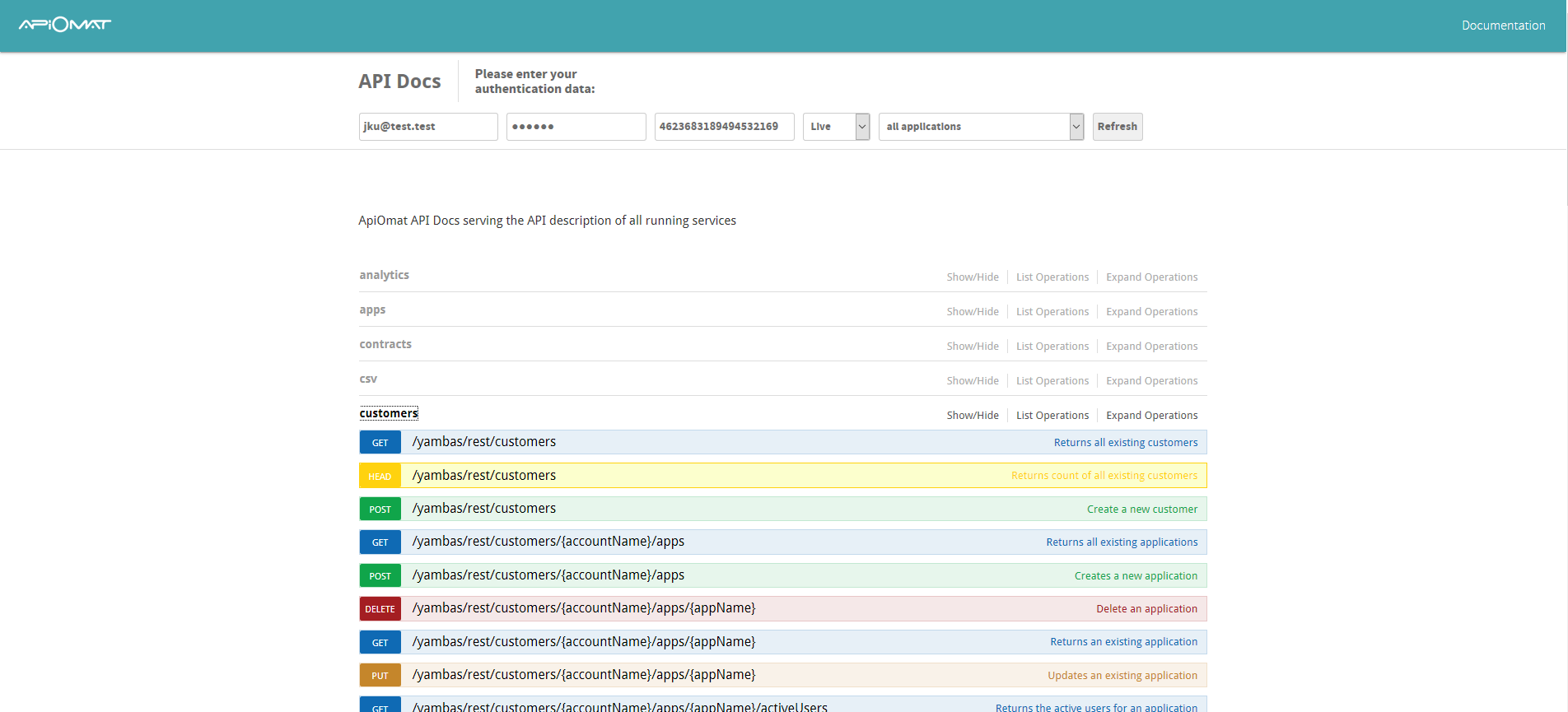The height and width of the screenshot is (712, 1568).
Task: Open 'Create a new customer' operation
Action: coord(1142,510)
